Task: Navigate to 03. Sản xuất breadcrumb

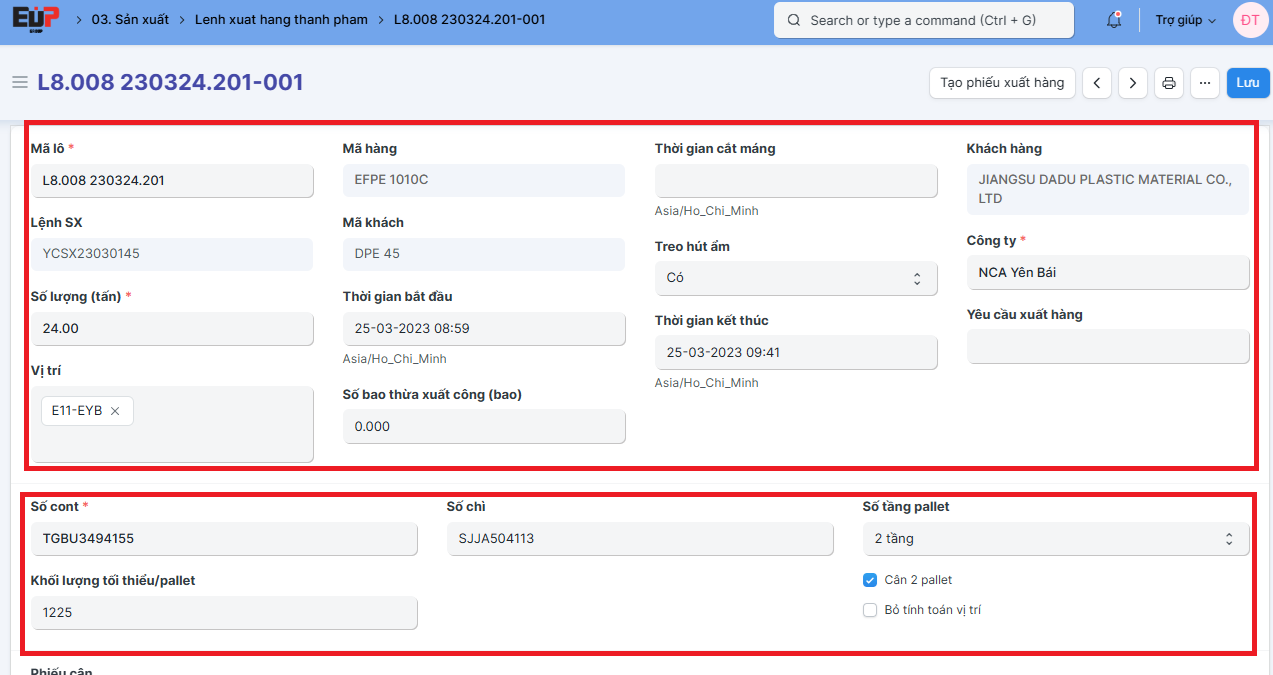Action: point(130,20)
